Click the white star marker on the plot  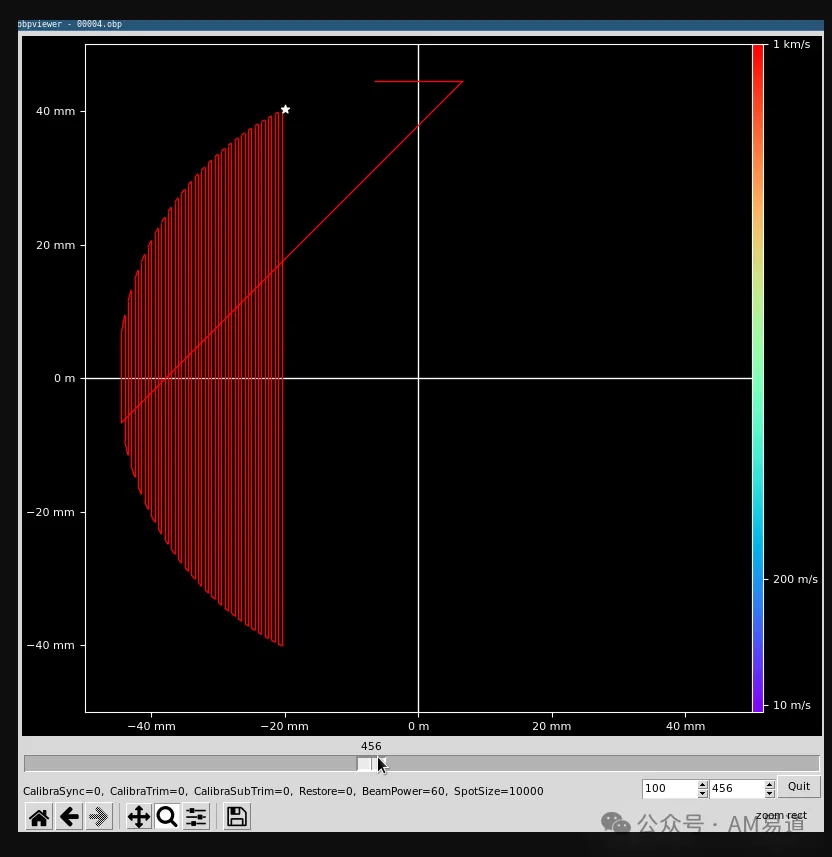pos(285,109)
